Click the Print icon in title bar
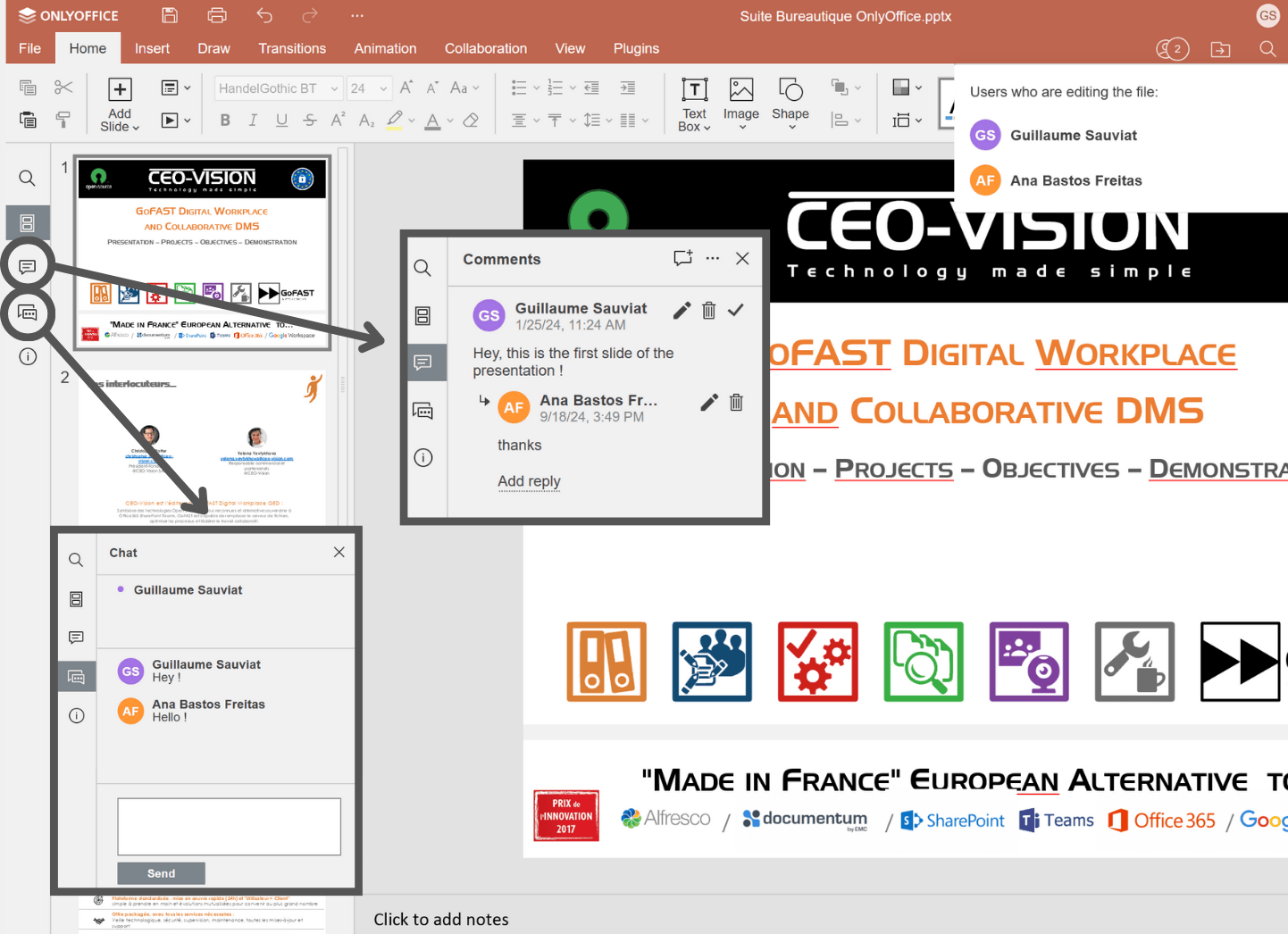 (x=217, y=15)
